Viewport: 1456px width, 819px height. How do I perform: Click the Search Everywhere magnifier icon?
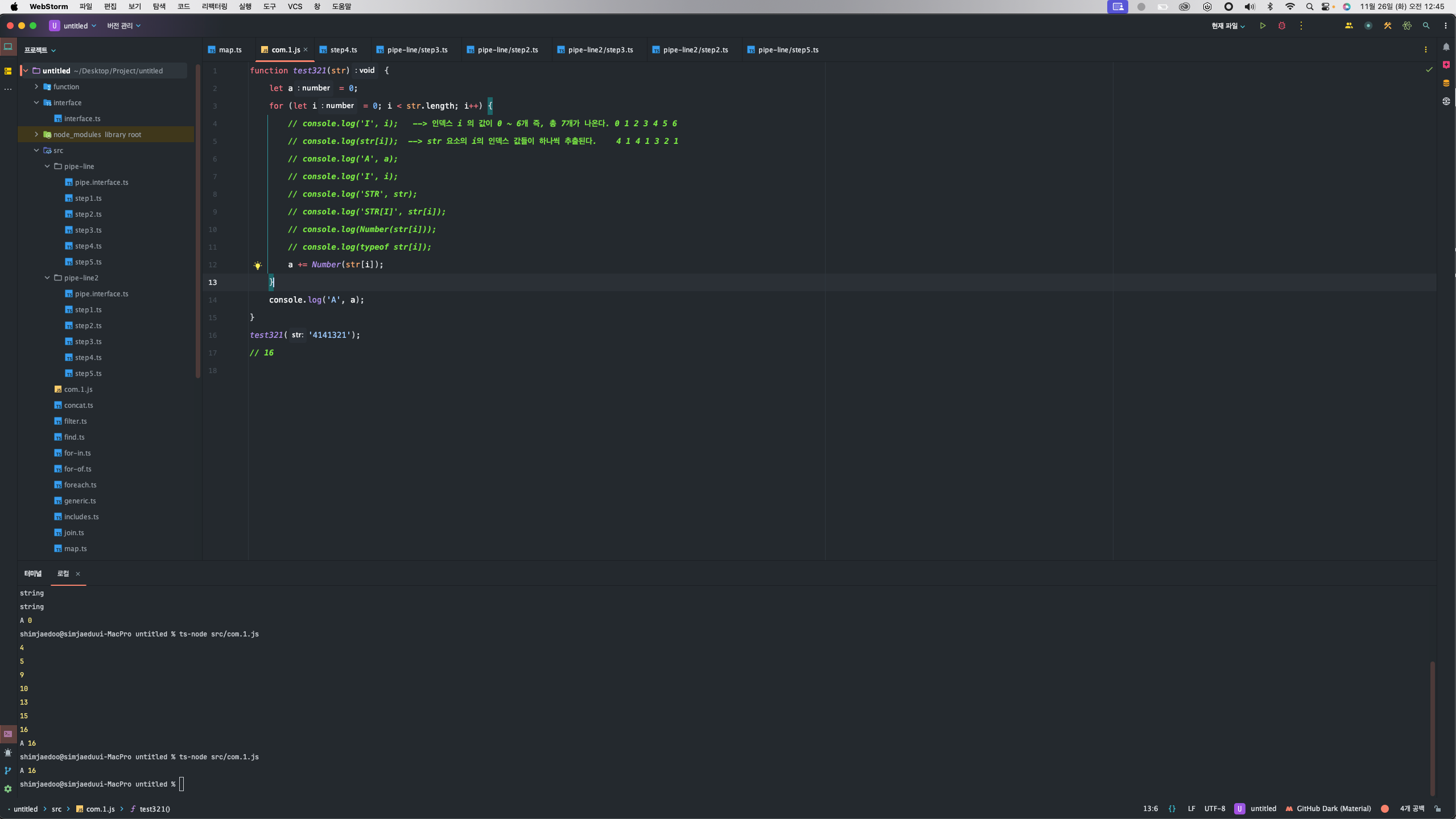(x=1426, y=26)
